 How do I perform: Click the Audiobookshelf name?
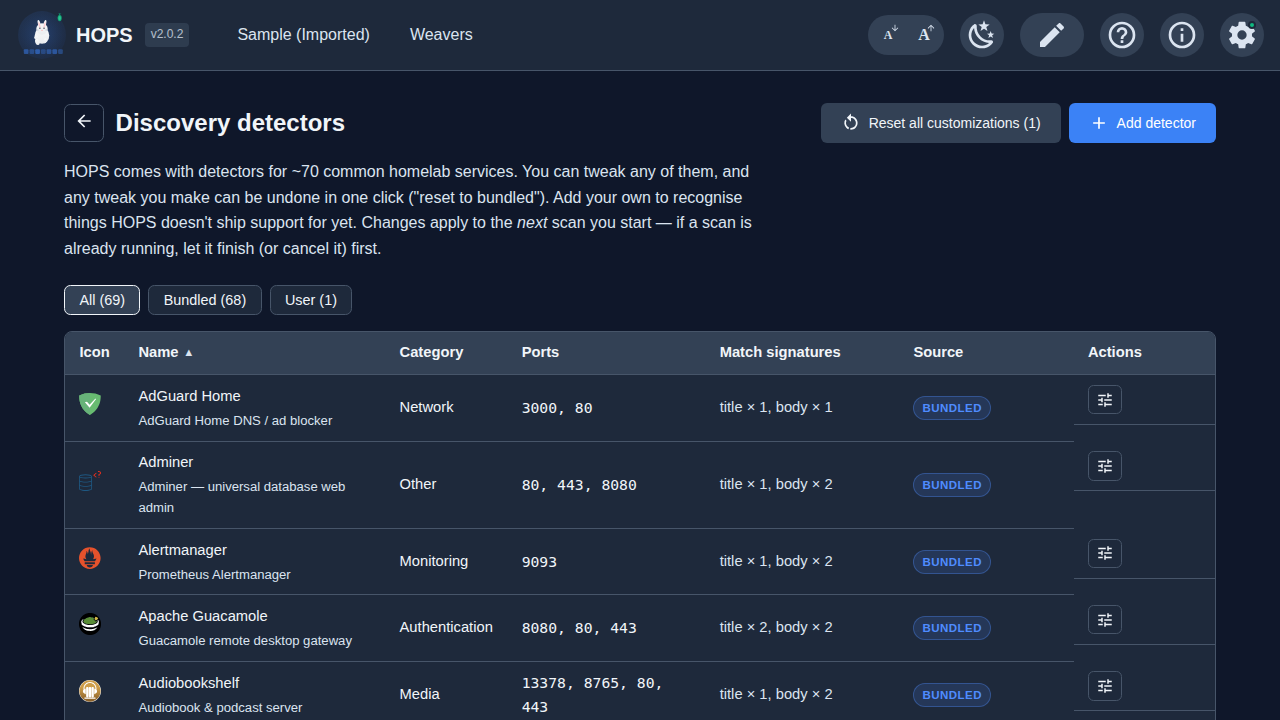[x=189, y=683]
